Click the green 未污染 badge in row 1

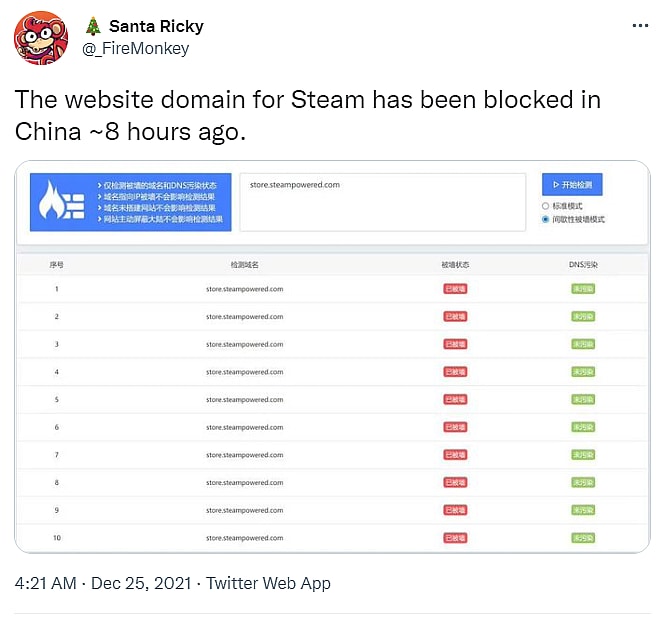(583, 289)
